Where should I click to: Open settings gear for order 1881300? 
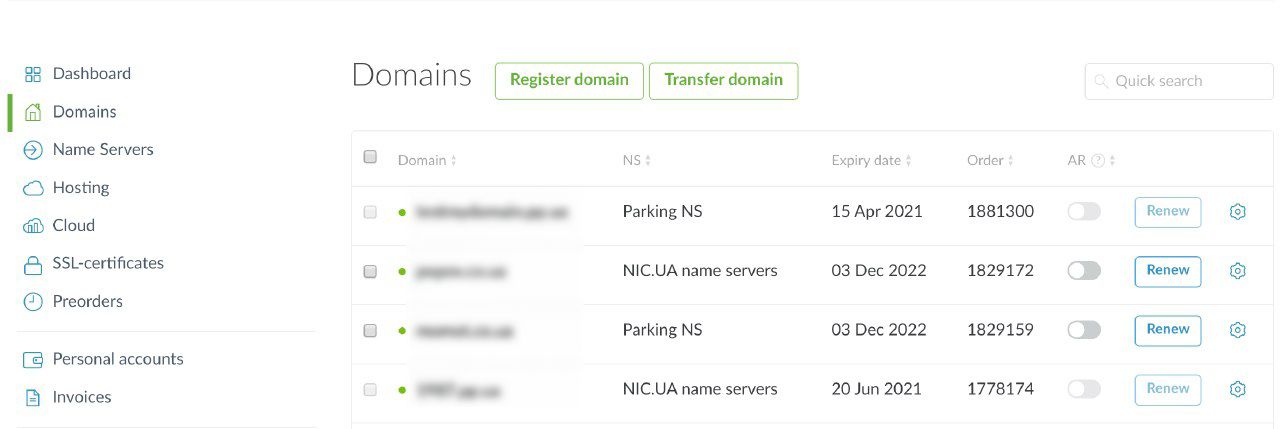pyautogui.click(x=1237, y=212)
